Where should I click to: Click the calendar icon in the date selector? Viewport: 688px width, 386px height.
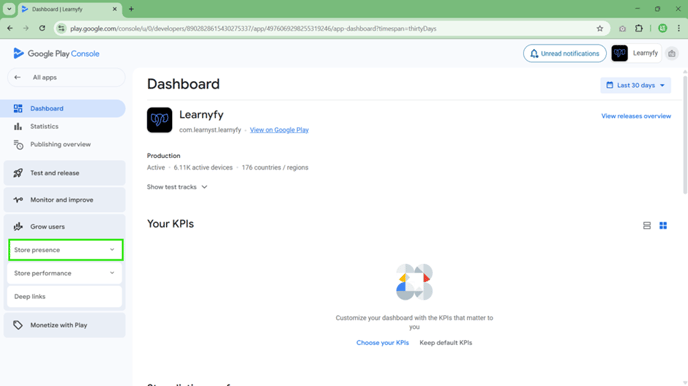[x=609, y=85]
